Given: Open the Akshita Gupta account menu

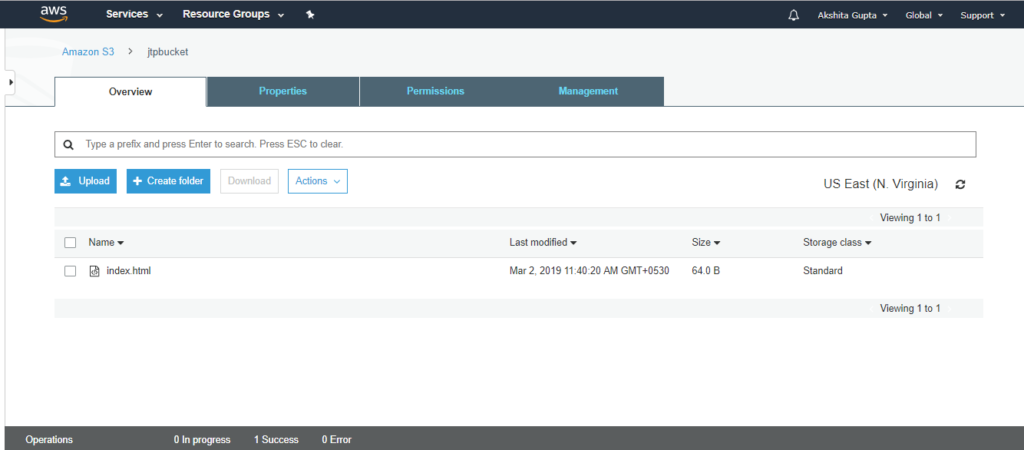Looking at the screenshot, I should (x=852, y=15).
